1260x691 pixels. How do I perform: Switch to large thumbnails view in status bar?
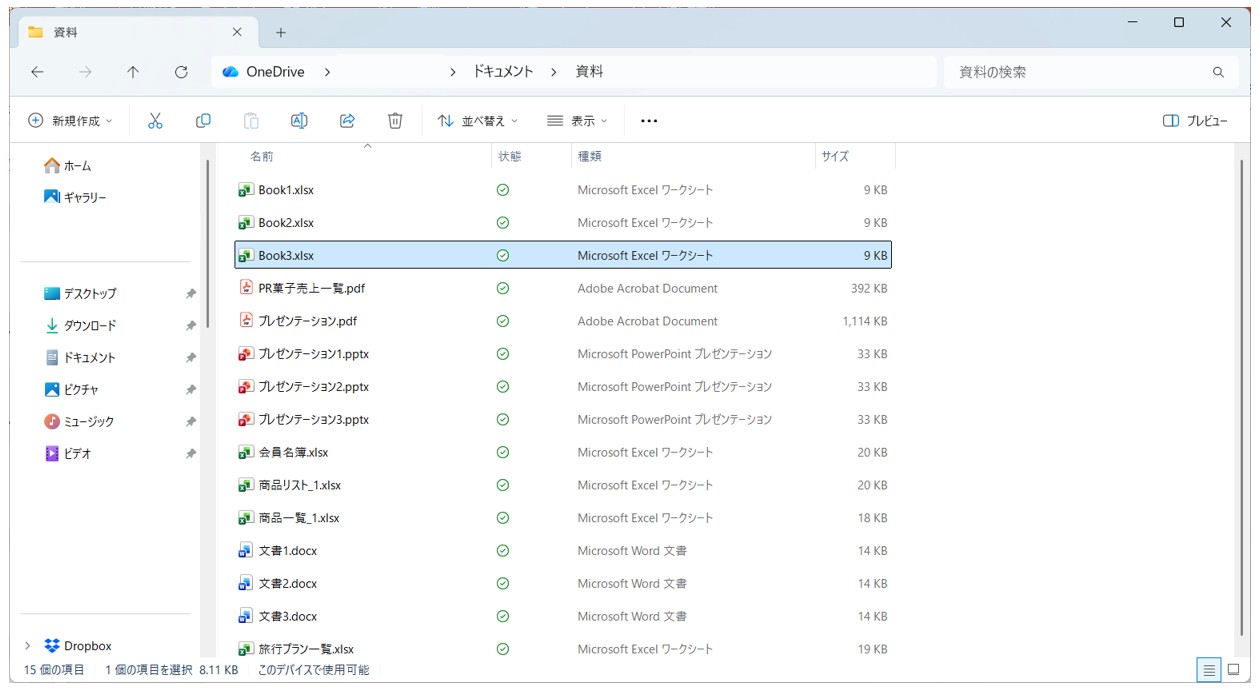point(1233,670)
